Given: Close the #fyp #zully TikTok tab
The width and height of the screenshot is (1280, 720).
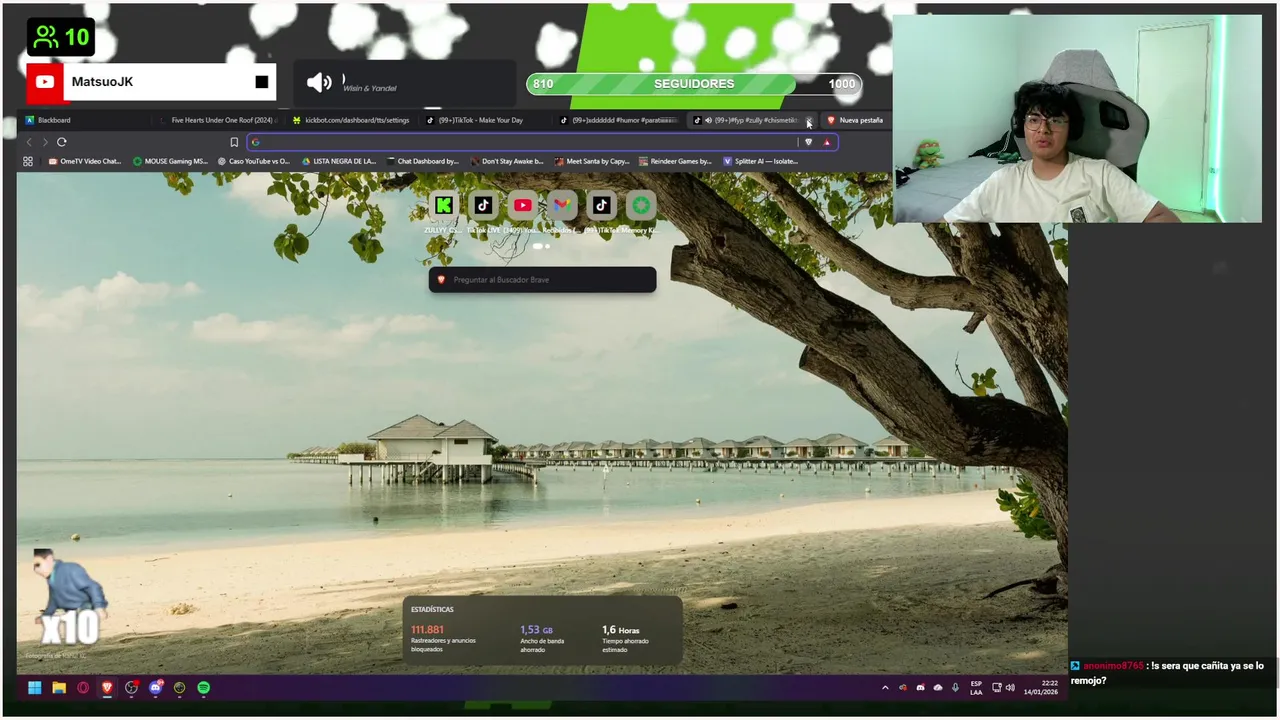Looking at the screenshot, I should click(809, 121).
